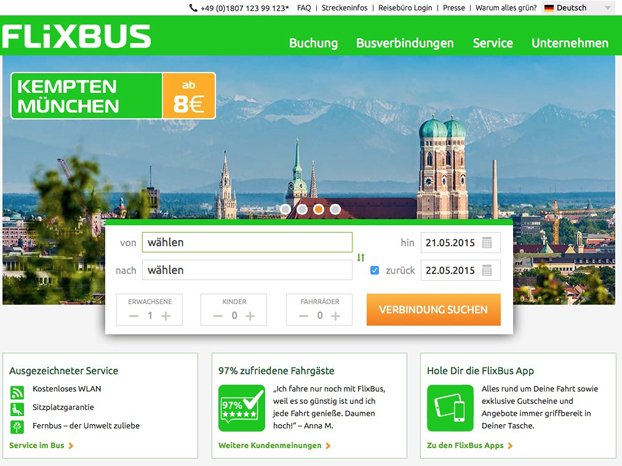Viewport: 622px width, 466px height.
Task: Click the FlixBus App devices icon
Action: pos(450,408)
